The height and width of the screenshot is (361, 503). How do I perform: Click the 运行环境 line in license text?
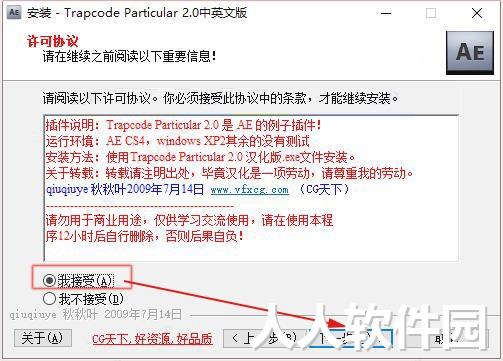coord(178,141)
